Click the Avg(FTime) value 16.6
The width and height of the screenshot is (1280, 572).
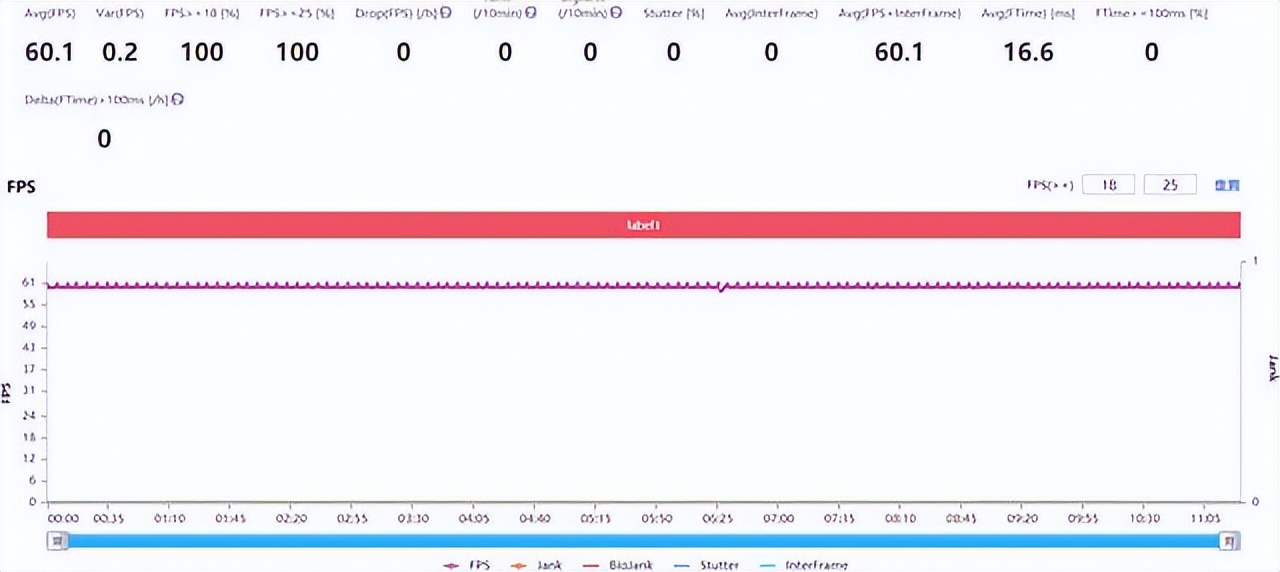tap(1029, 53)
